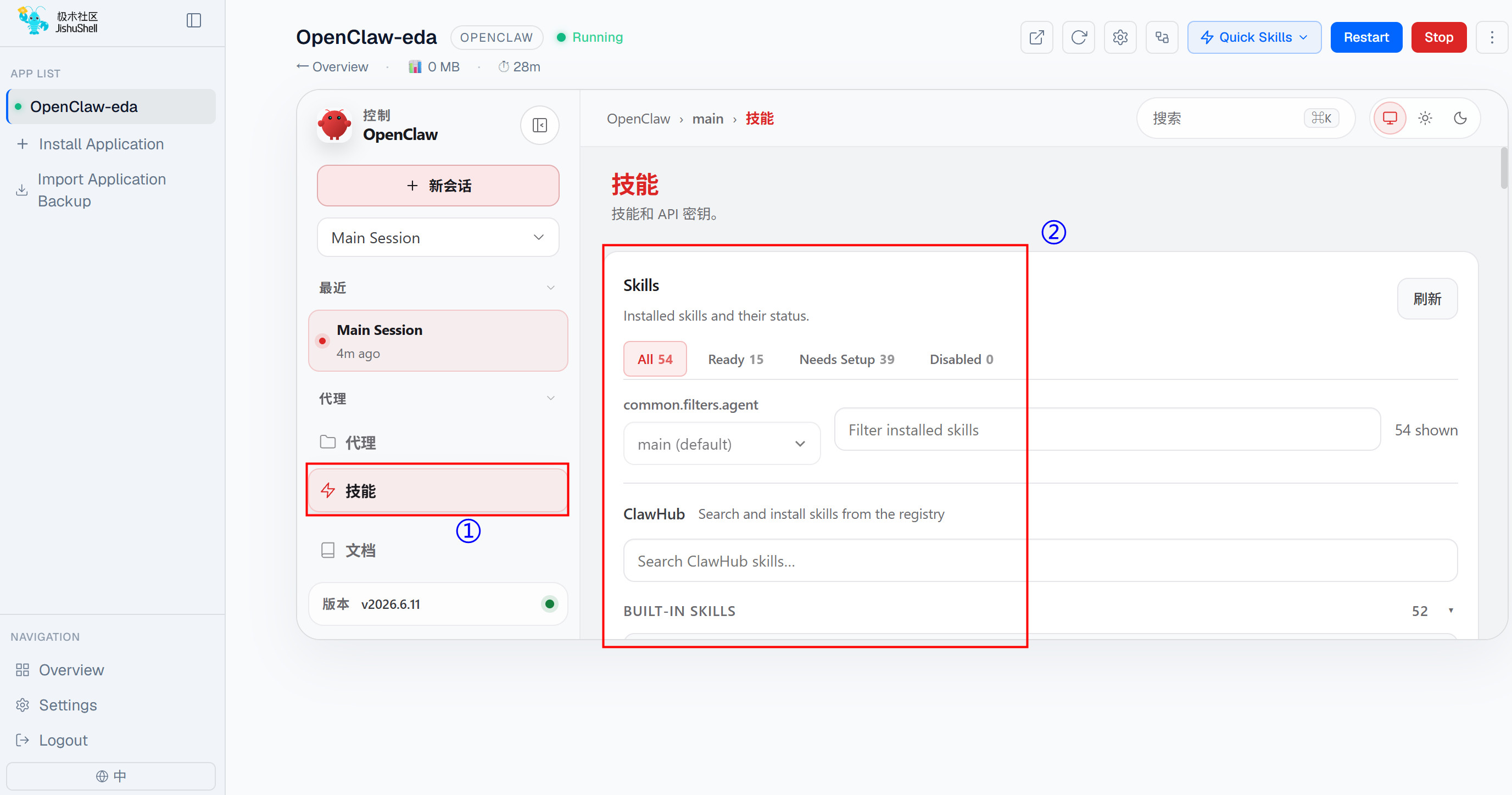1512x795 pixels.
Task: Open Quick Skills dropdown
Action: point(1254,37)
